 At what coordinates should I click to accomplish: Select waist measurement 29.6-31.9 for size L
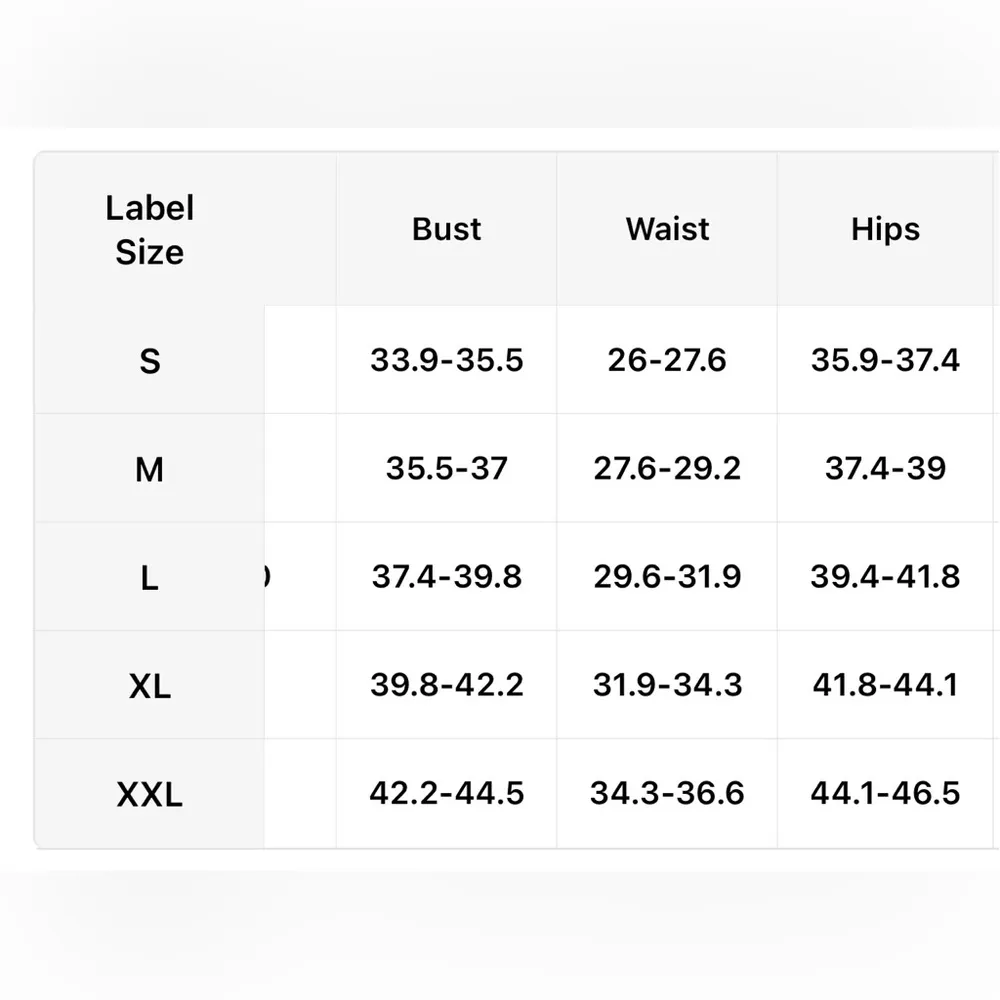pos(667,577)
